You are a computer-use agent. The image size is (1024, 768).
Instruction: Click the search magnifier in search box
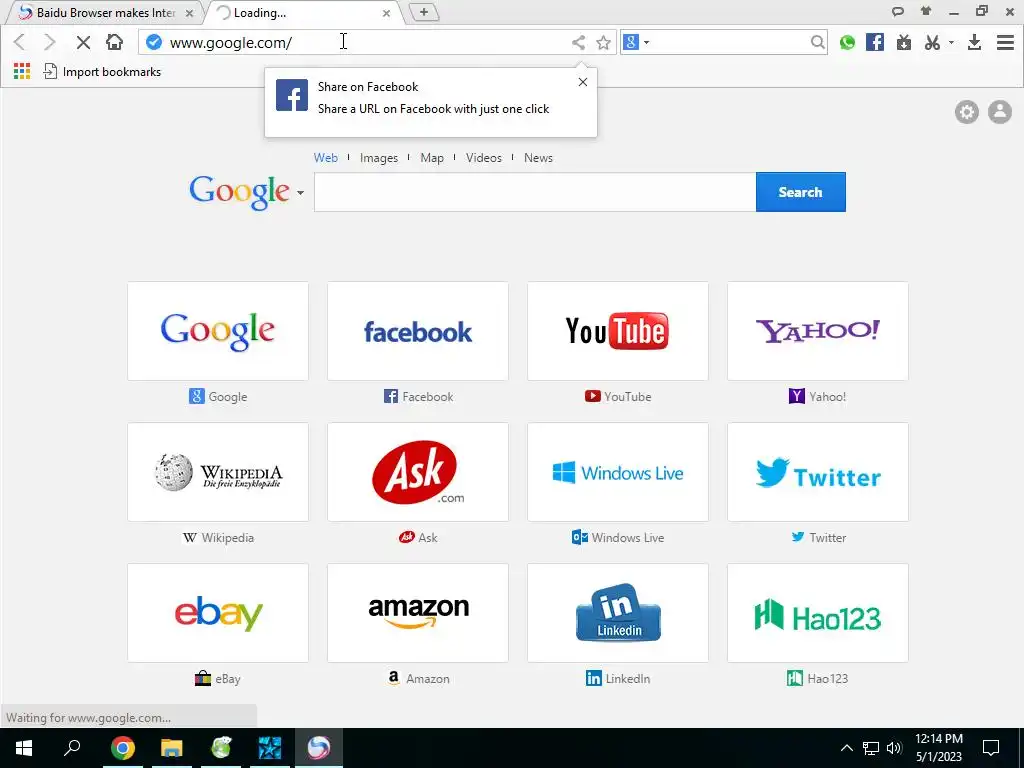pyautogui.click(x=817, y=42)
